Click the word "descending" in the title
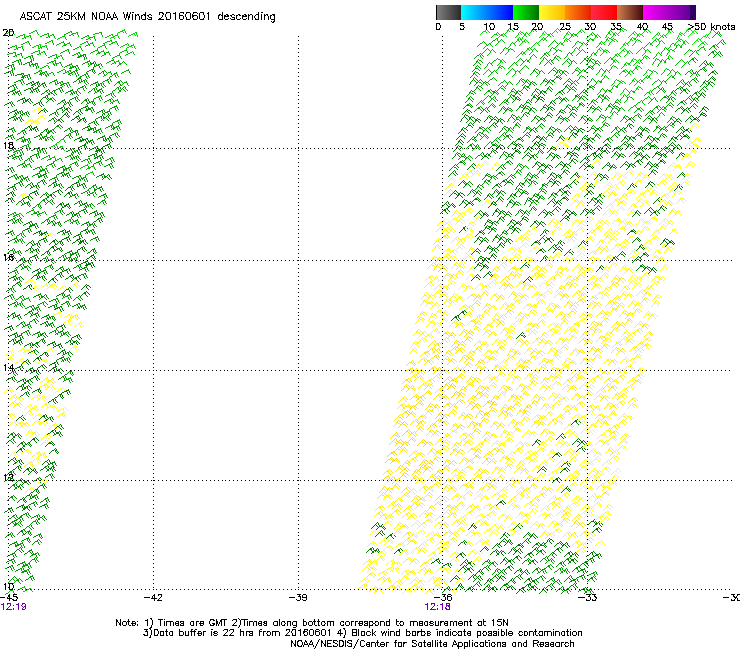Viewport: 740px width, 650px height. (246, 17)
